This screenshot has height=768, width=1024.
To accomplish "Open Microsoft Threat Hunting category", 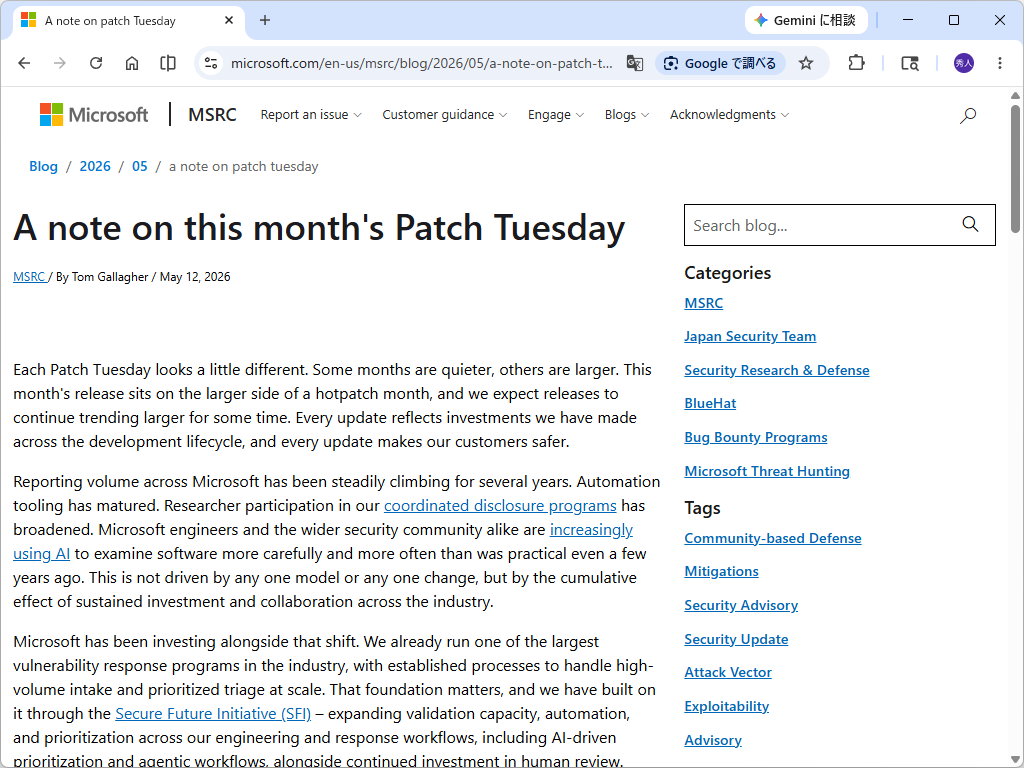I will pyautogui.click(x=767, y=472).
